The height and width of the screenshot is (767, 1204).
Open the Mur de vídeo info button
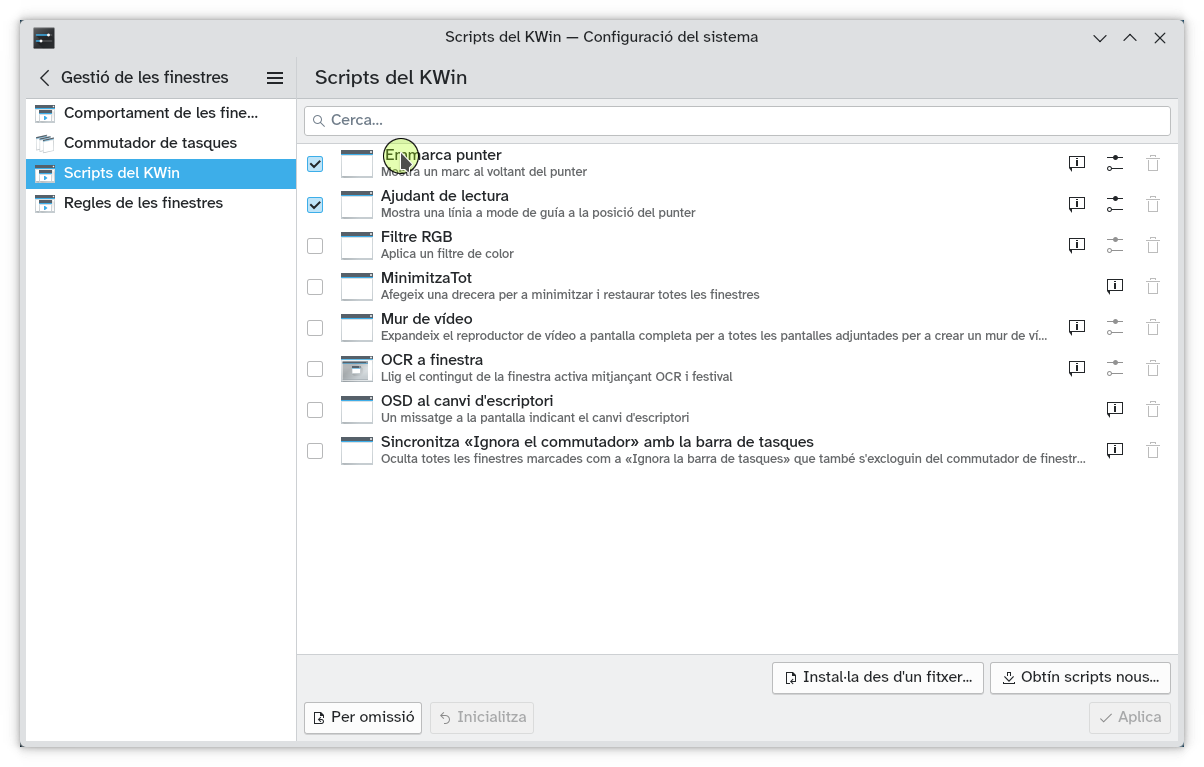point(1077,327)
